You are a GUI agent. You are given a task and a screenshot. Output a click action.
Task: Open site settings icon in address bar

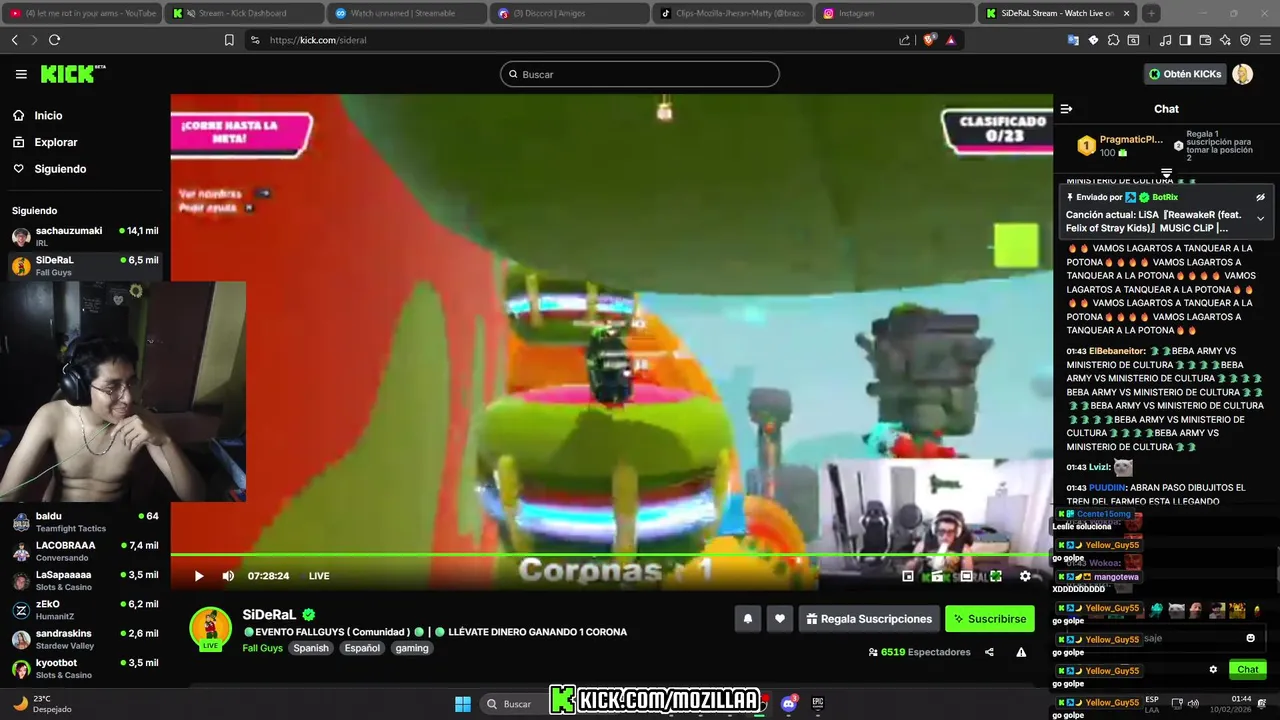(x=255, y=40)
